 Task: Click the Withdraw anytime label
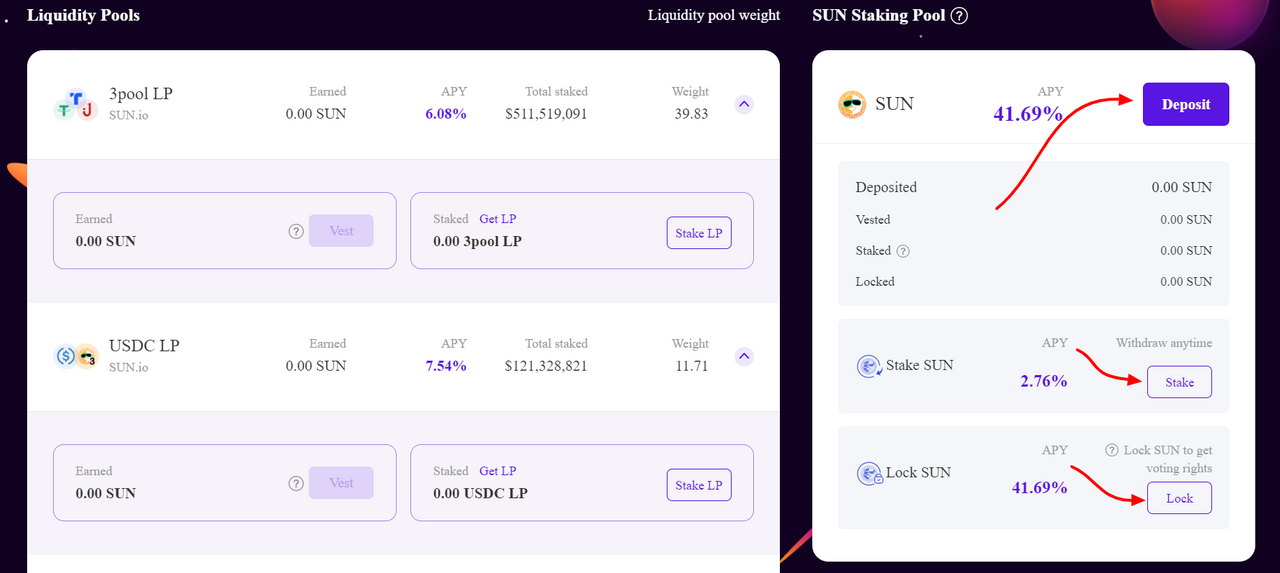(1164, 343)
